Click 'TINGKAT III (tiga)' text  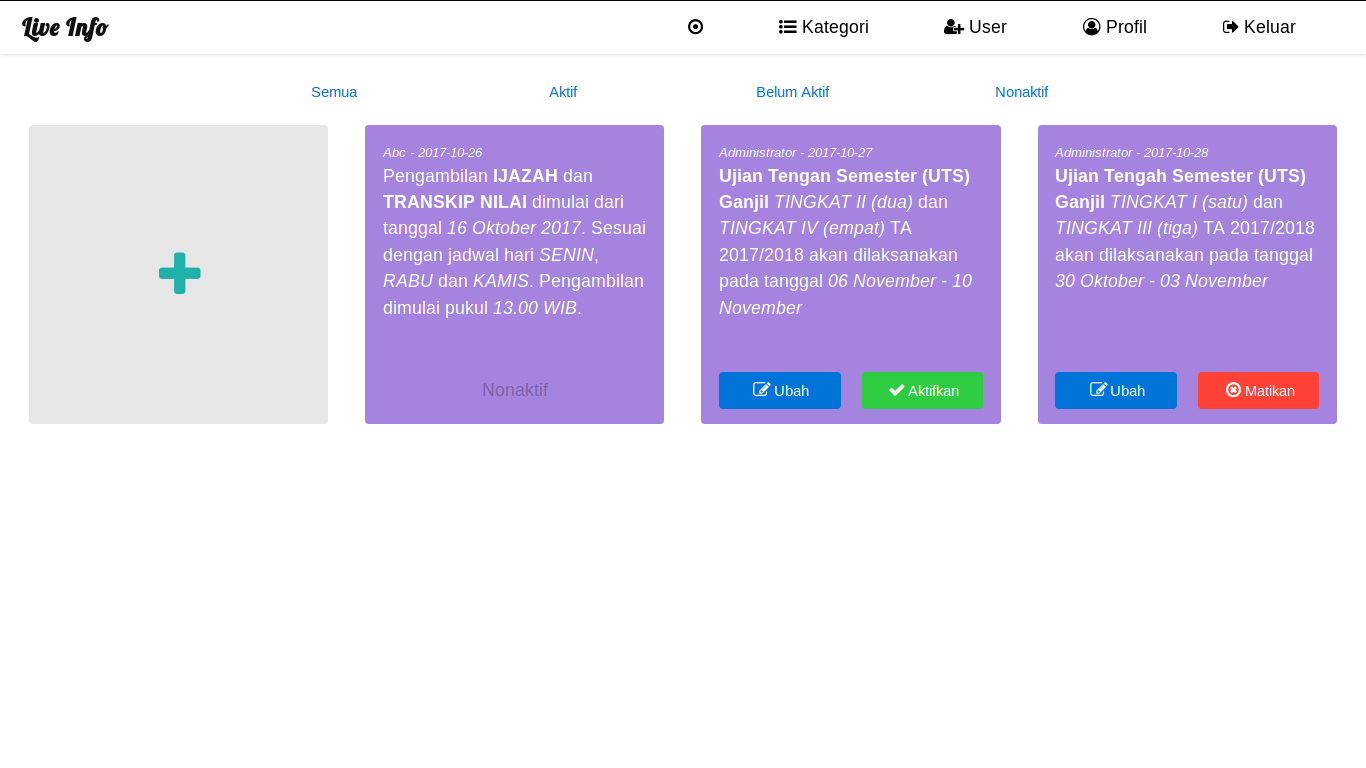(x=1126, y=228)
